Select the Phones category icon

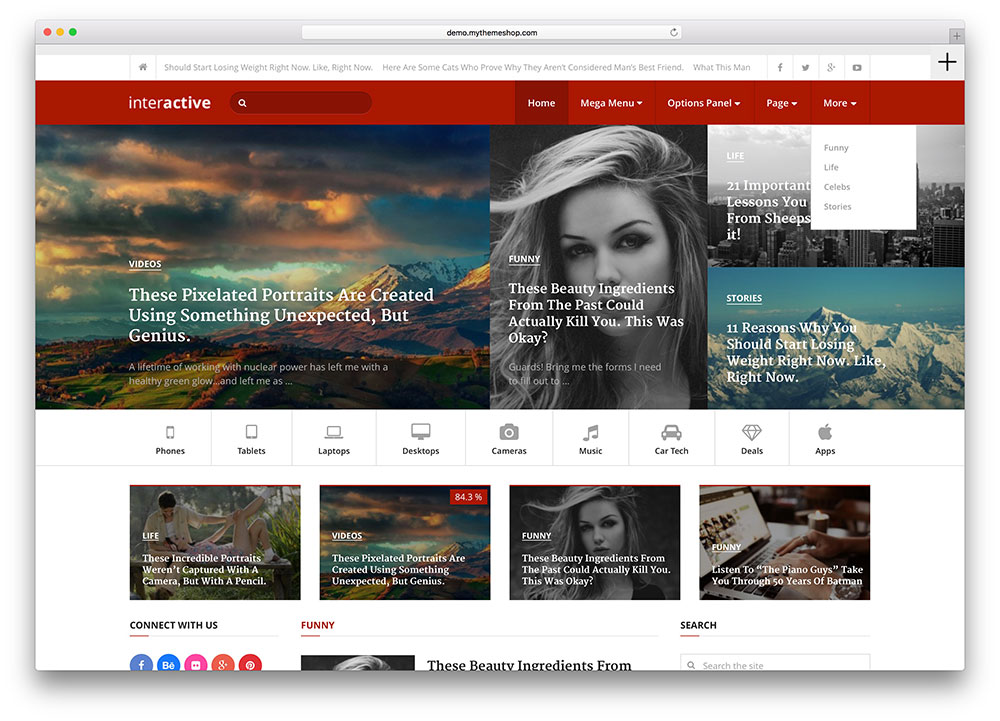[170, 432]
